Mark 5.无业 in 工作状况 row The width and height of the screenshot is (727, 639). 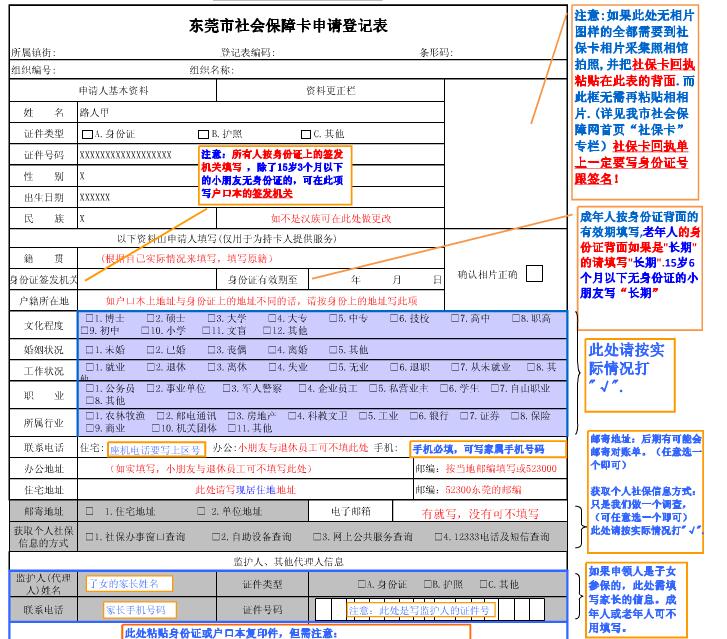(333, 367)
